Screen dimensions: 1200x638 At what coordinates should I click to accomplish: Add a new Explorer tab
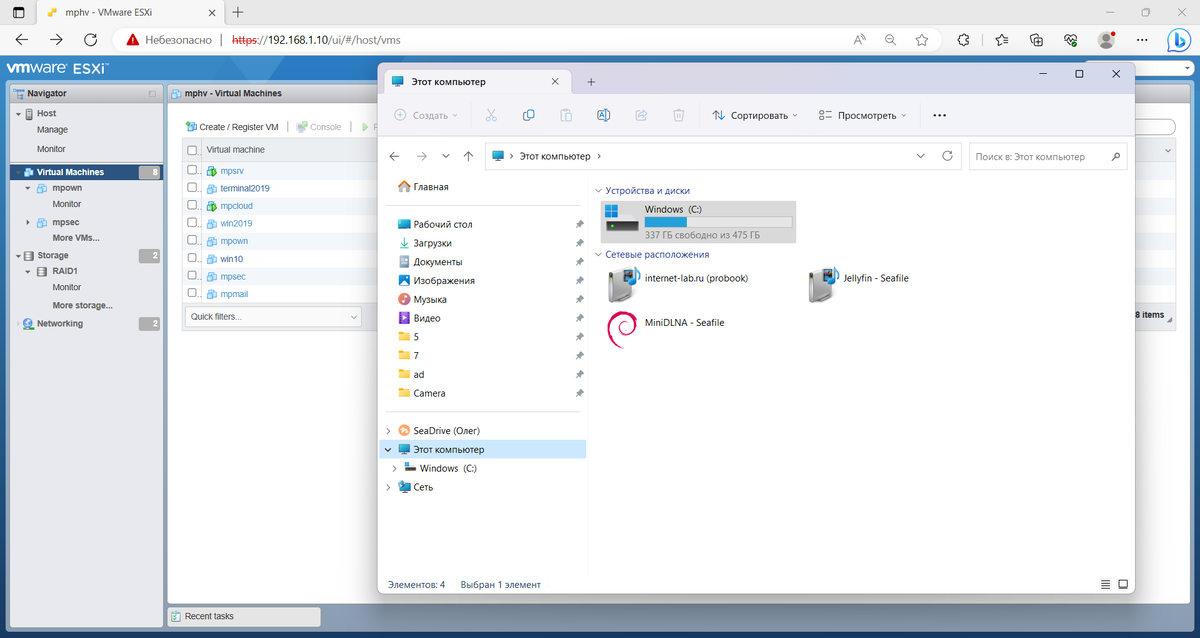591,81
